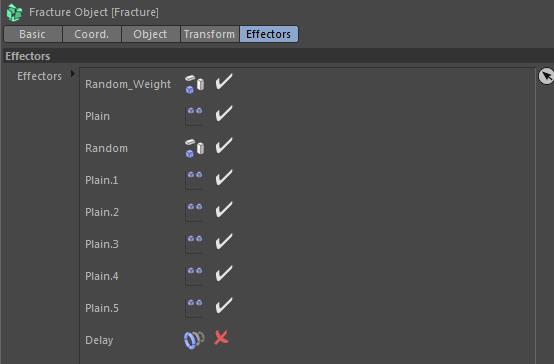Open the Coord. tab
554x364 pixels.
point(92,34)
